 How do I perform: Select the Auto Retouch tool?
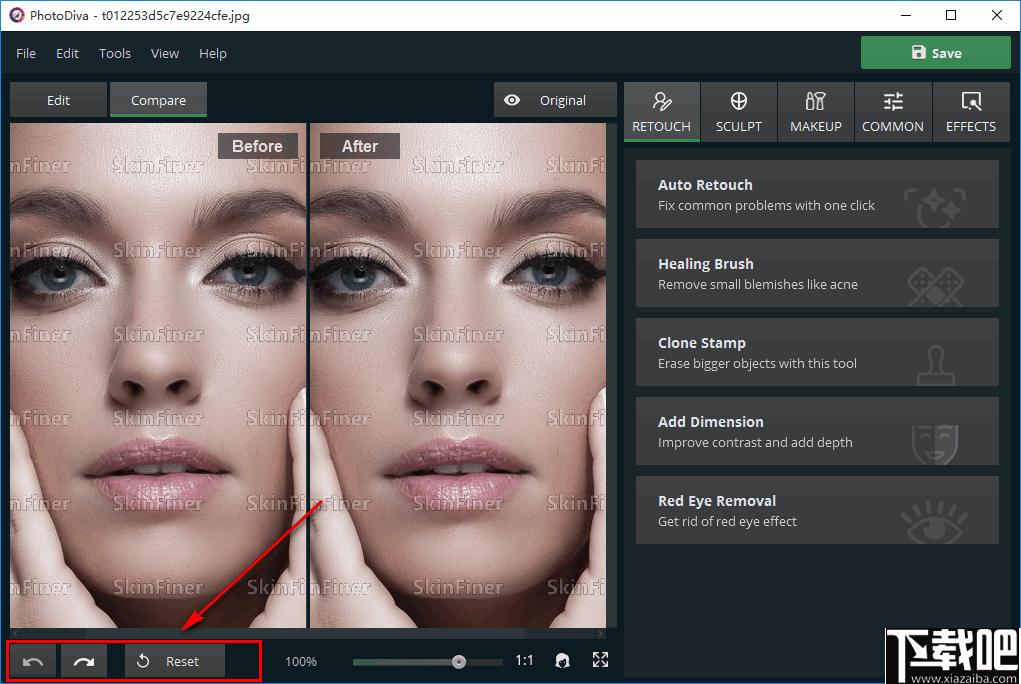point(817,194)
